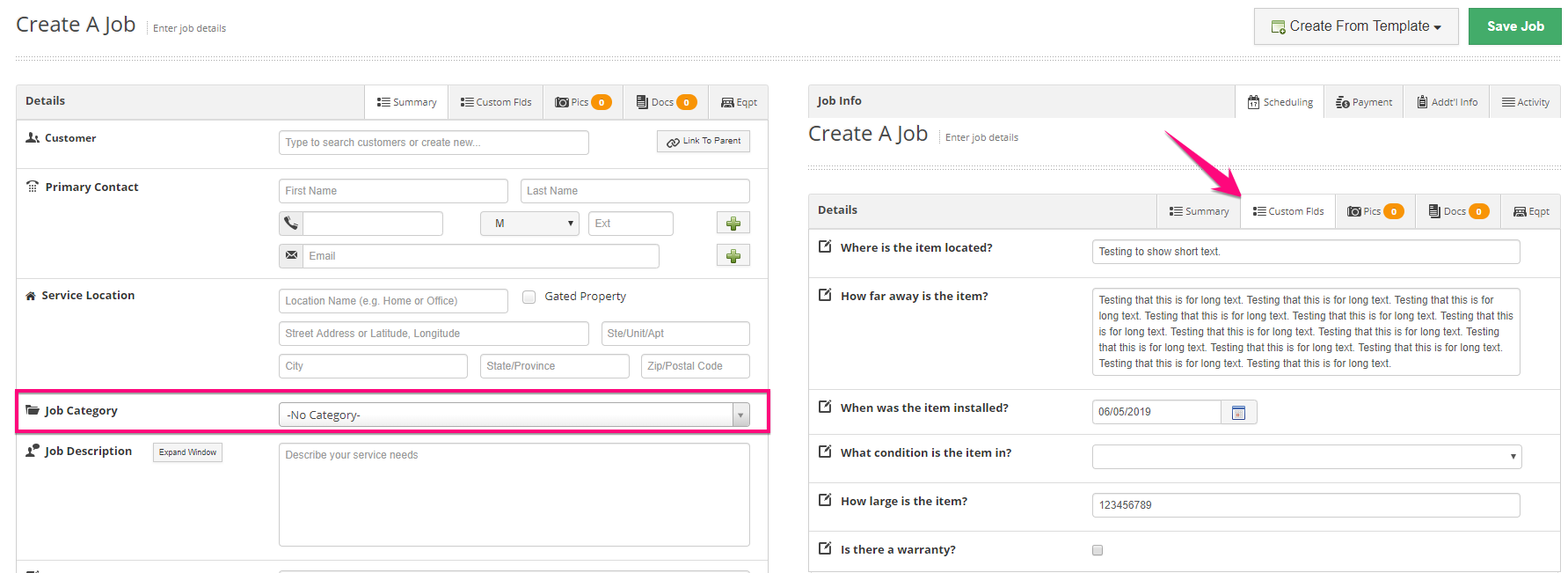Image resolution: width=1568 pixels, height=573 pixels.
Task: Open the Payment tab in Job Info
Action: click(x=1363, y=102)
